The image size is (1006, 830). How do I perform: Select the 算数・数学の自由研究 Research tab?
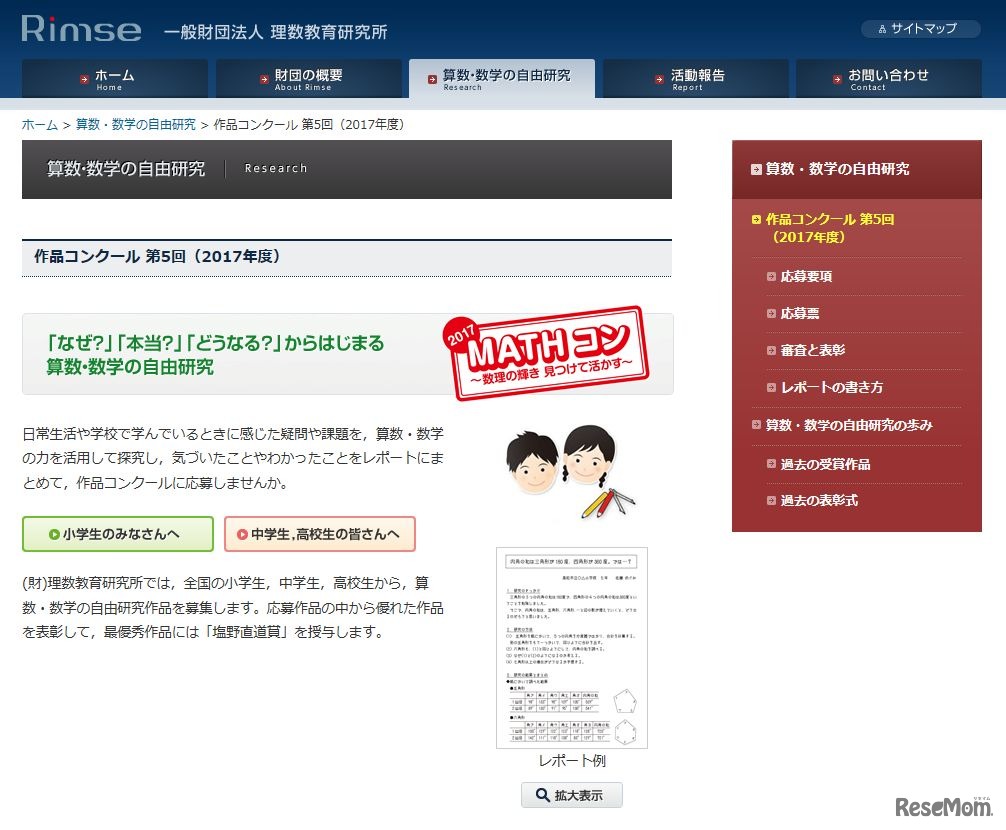pos(502,79)
